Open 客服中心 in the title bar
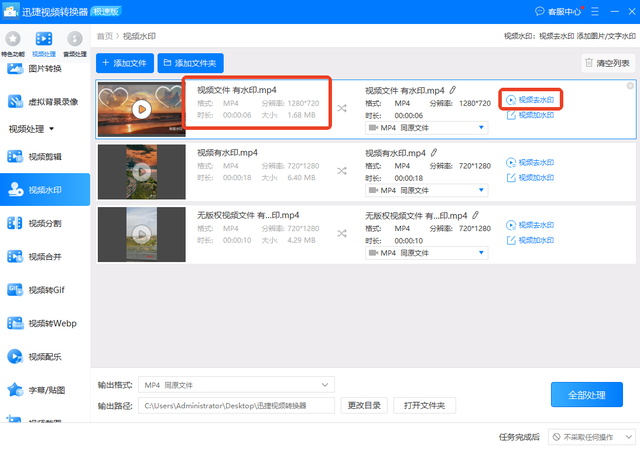This screenshot has width=640, height=451. (x=558, y=11)
